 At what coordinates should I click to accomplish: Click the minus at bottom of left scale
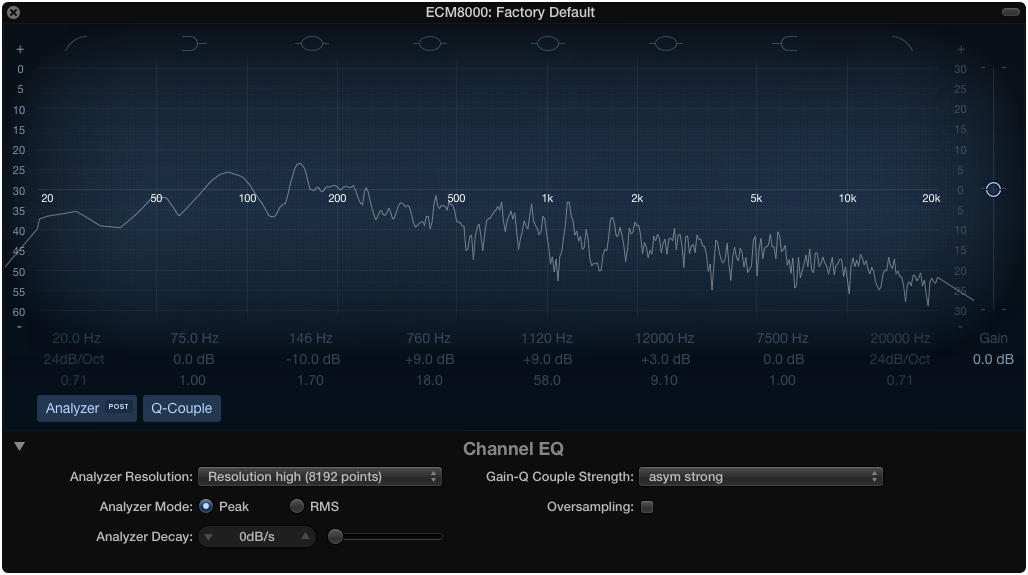[x=20, y=327]
